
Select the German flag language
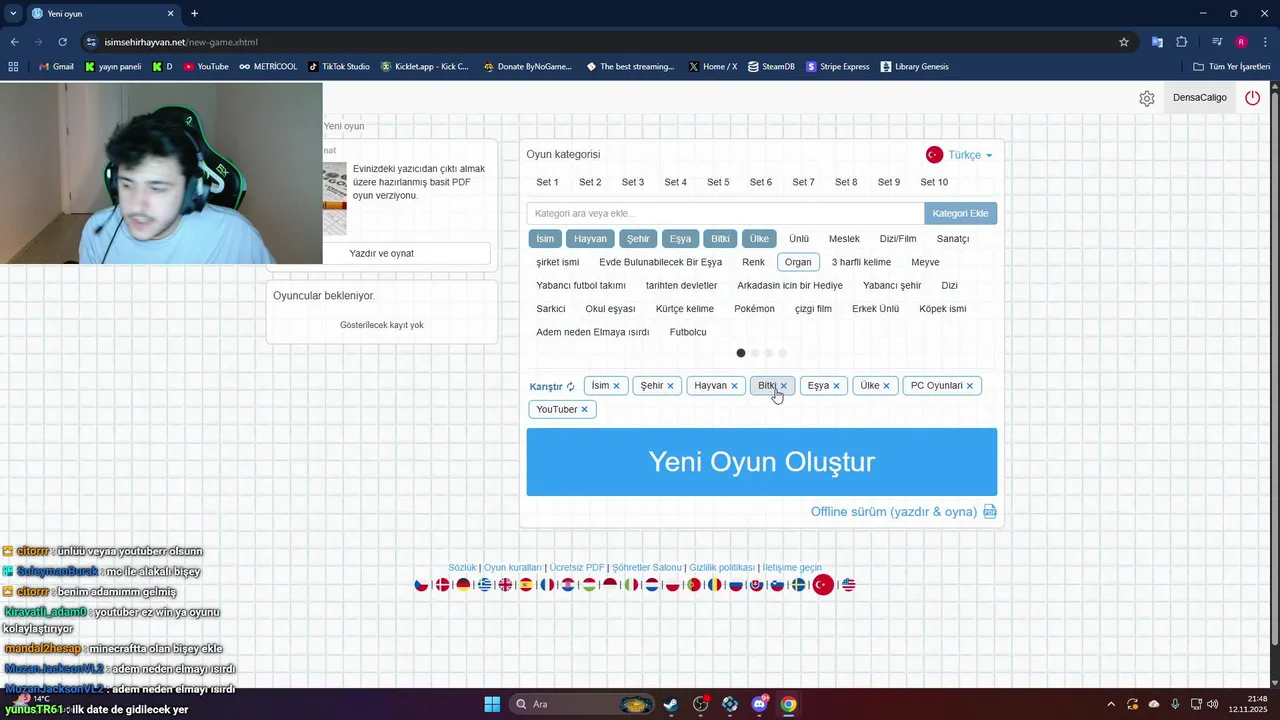[463, 585]
